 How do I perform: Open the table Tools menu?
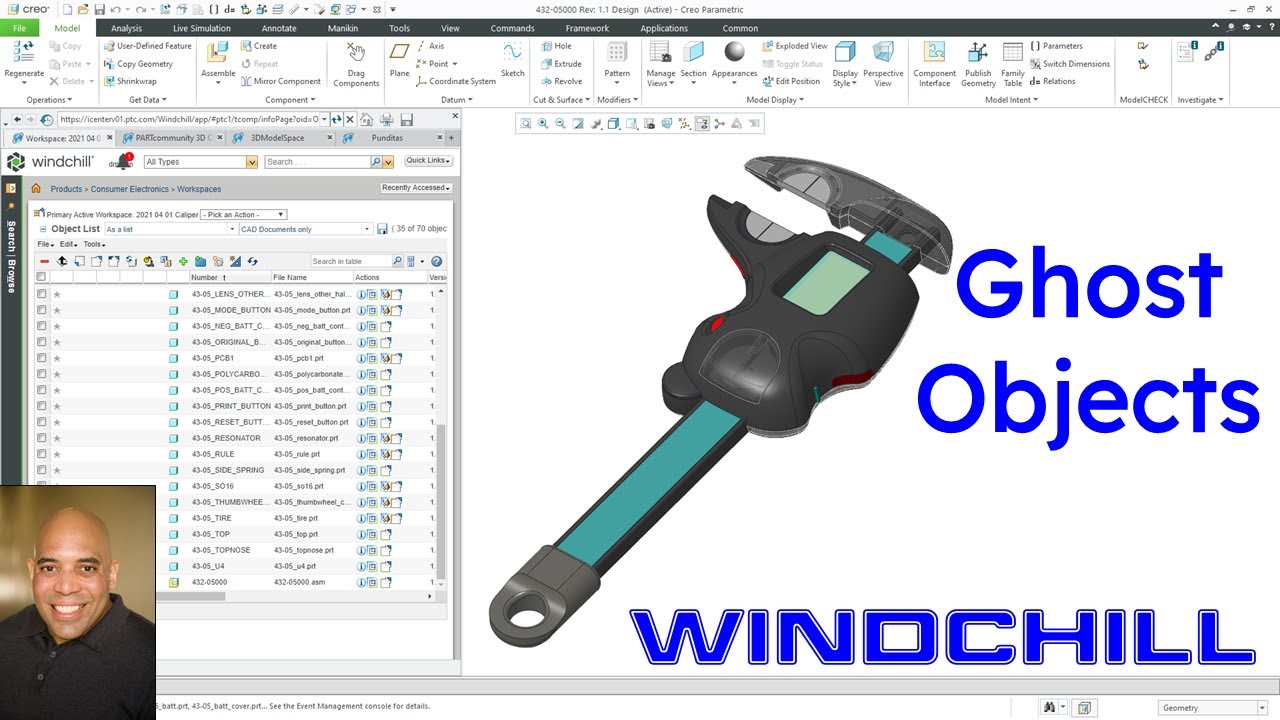tap(95, 244)
